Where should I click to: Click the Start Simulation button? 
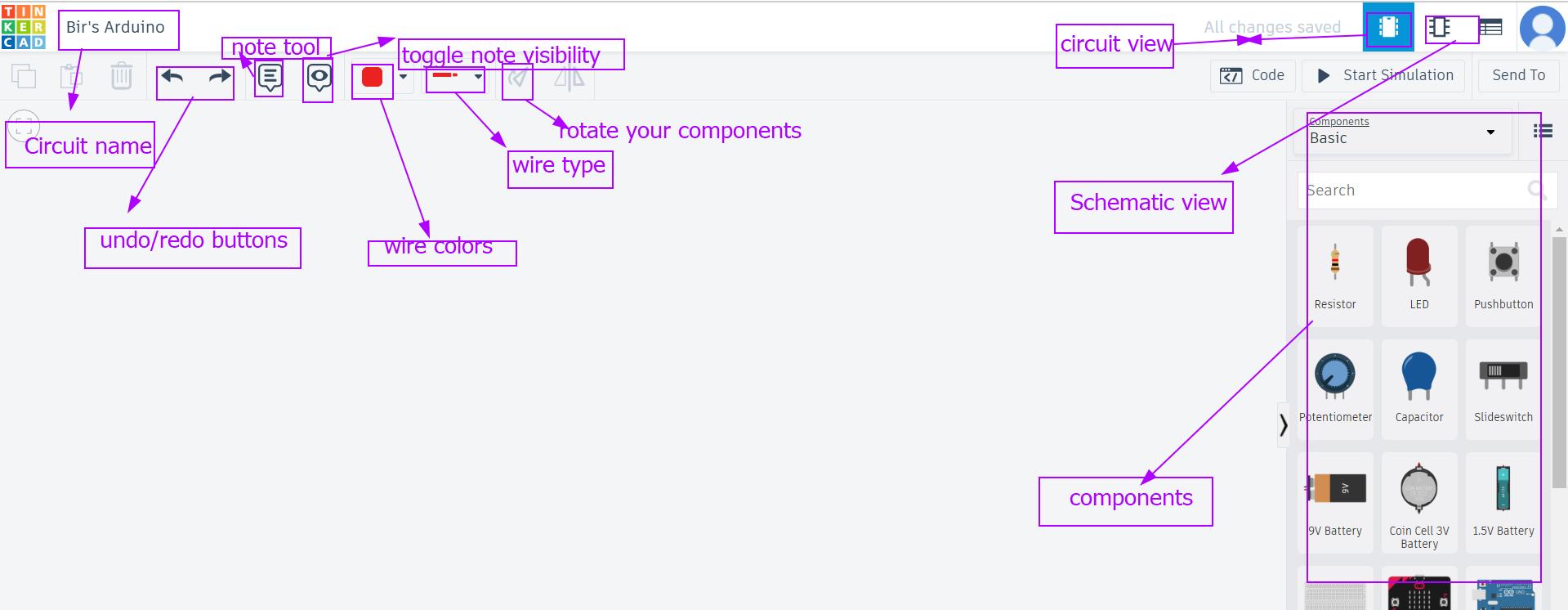pos(1386,75)
